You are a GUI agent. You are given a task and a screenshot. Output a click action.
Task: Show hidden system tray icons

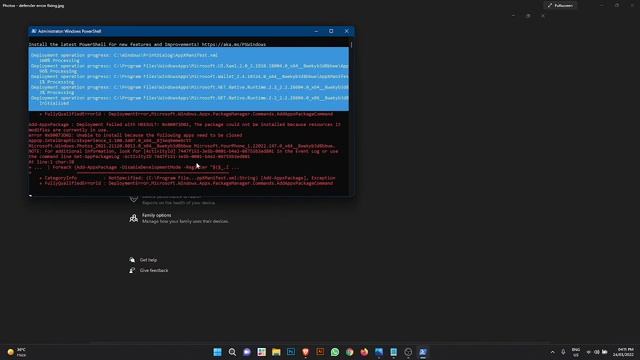point(552,352)
